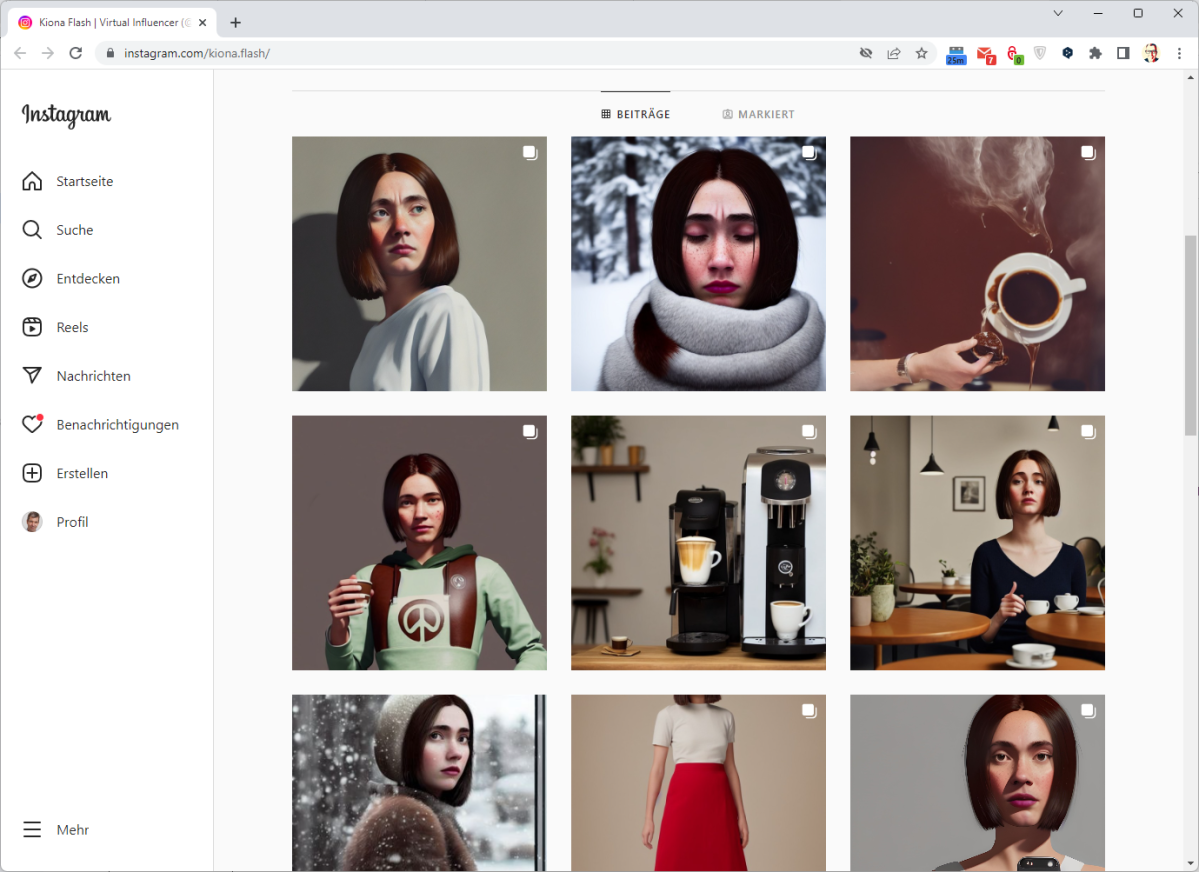Switch to the BEITRÄGE tab
Viewport: 1199px width, 872px height.
point(635,114)
